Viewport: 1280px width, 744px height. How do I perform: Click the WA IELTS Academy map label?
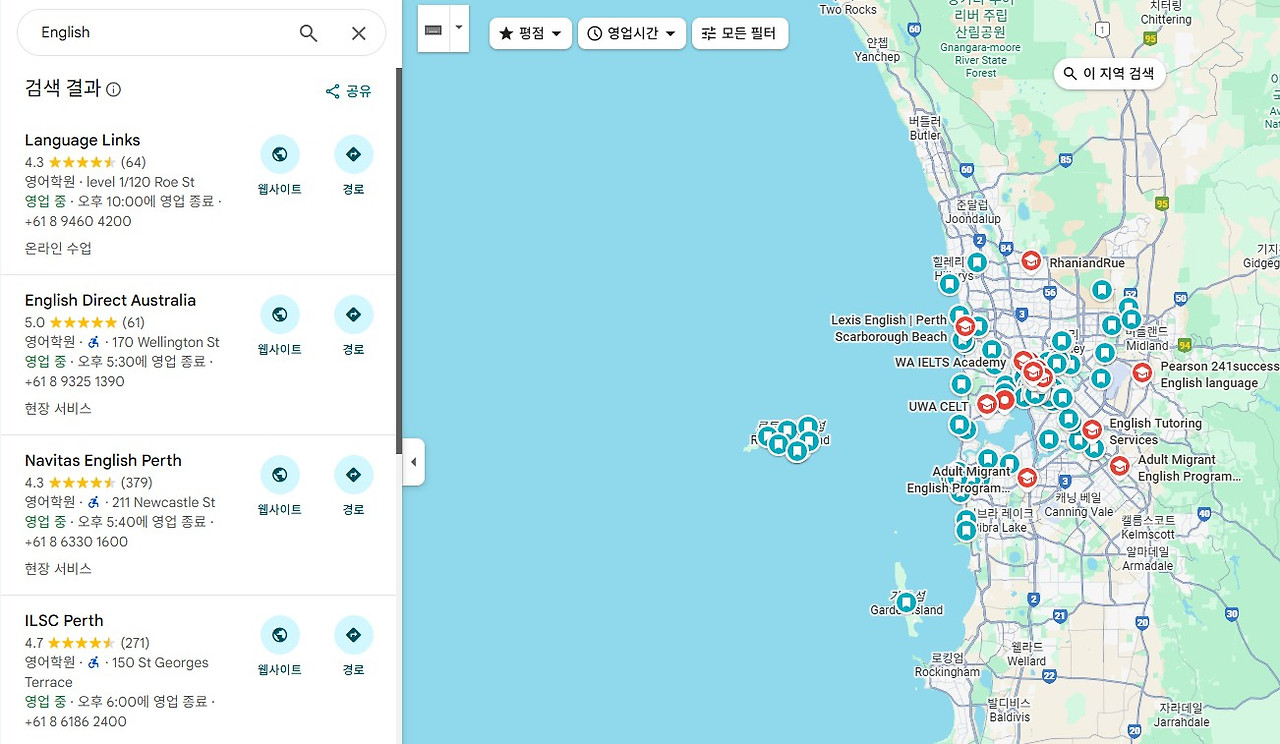click(x=950, y=362)
